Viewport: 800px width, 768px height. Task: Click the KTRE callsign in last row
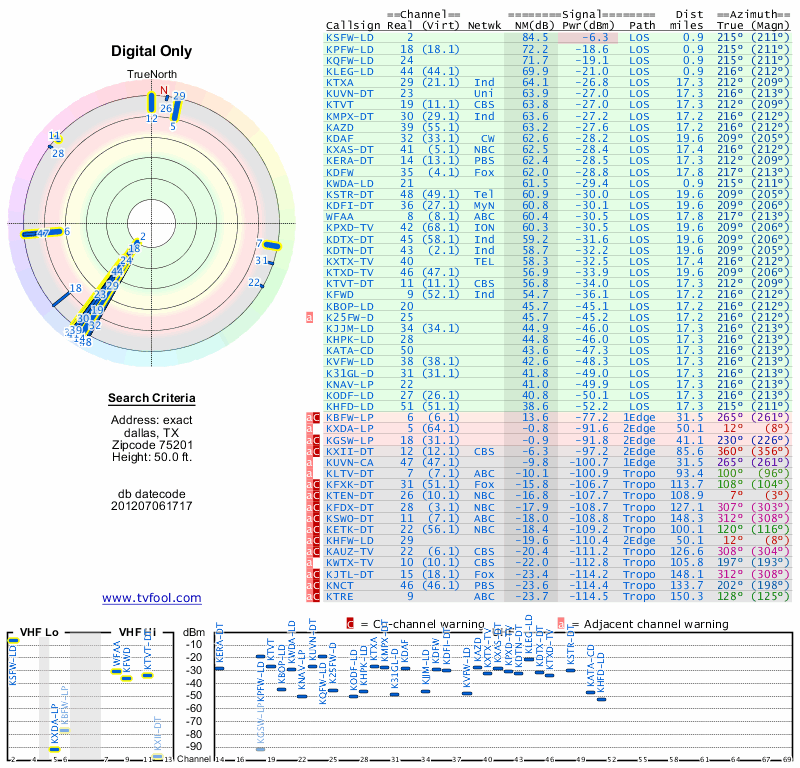point(340,597)
